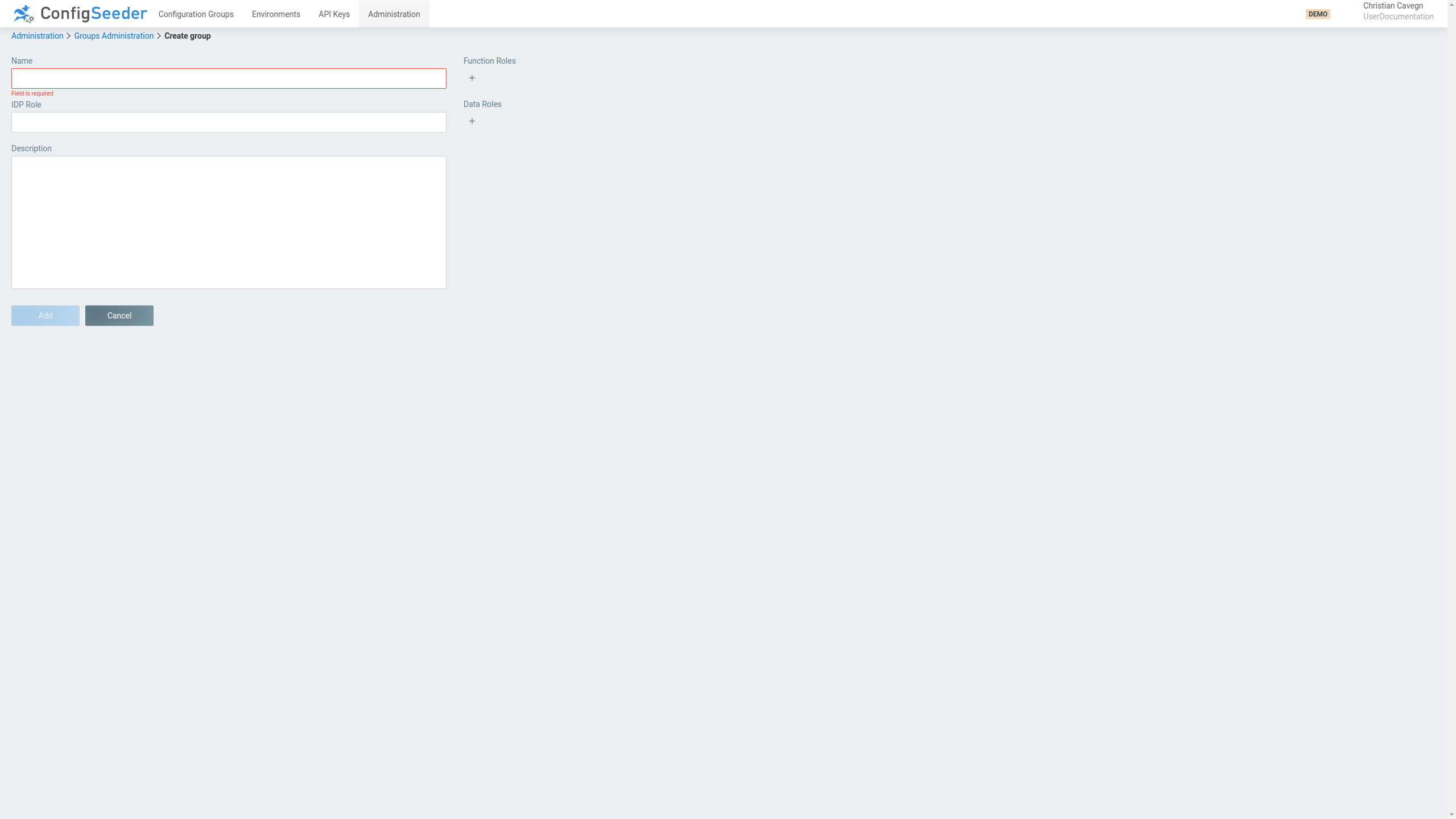
Task: Click breadcrumb chevron after Administration
Action: 69,36
